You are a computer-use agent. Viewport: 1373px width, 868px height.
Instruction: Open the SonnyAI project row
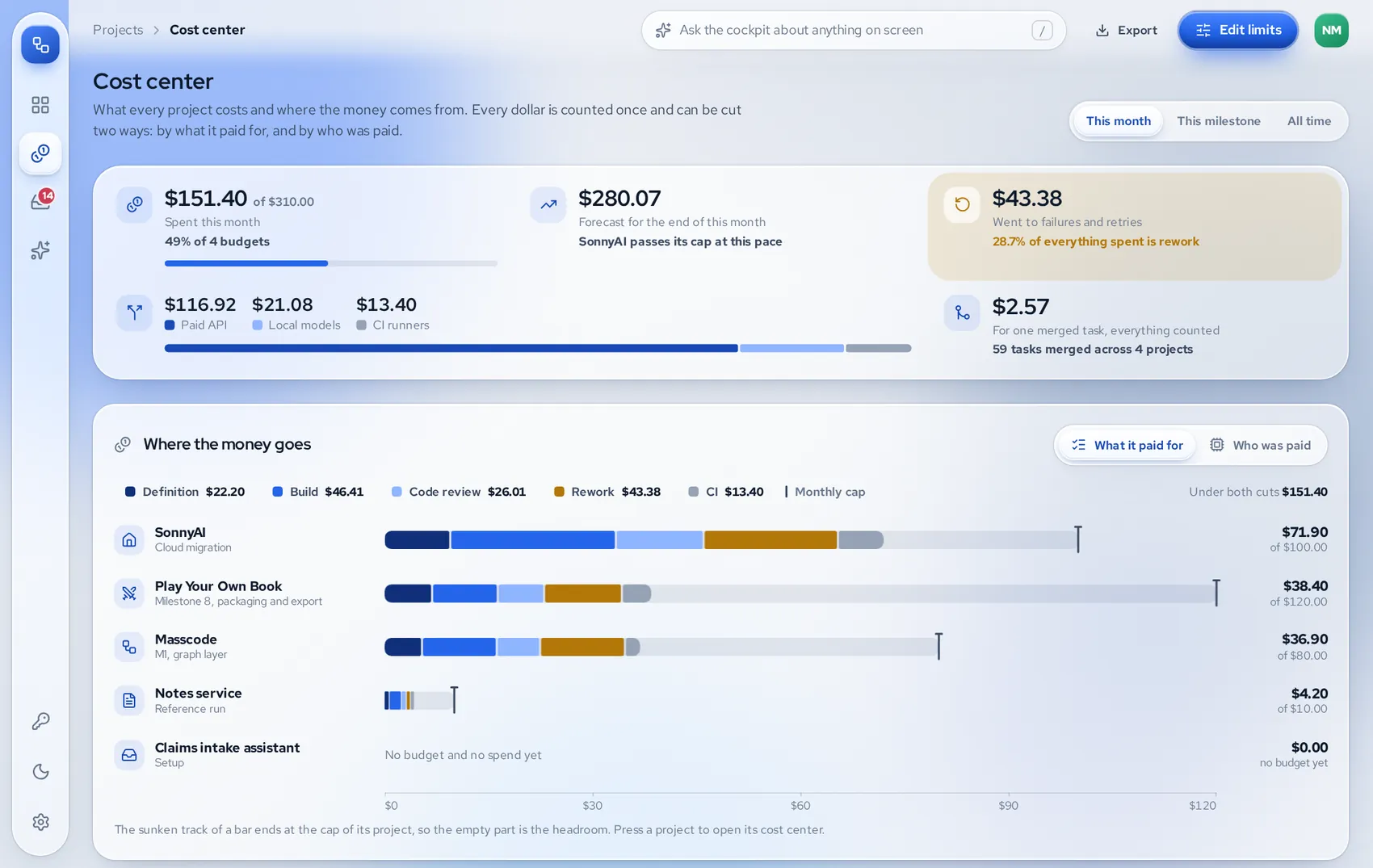tap(720, 539)
